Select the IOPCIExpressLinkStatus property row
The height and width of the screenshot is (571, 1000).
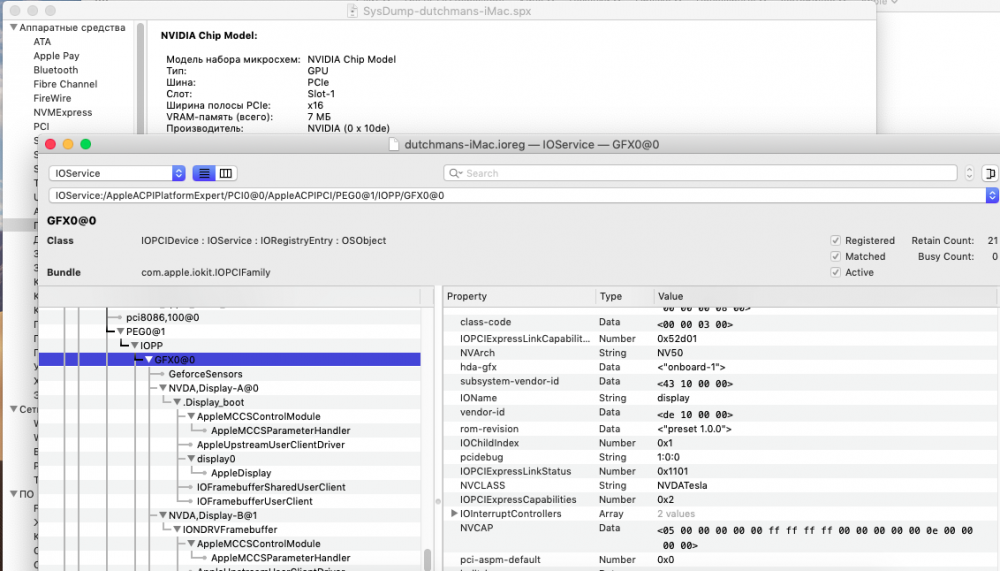721,471
